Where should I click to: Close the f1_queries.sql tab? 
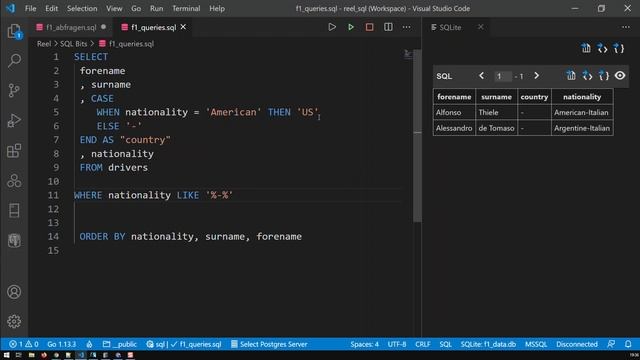coord(183,27)
